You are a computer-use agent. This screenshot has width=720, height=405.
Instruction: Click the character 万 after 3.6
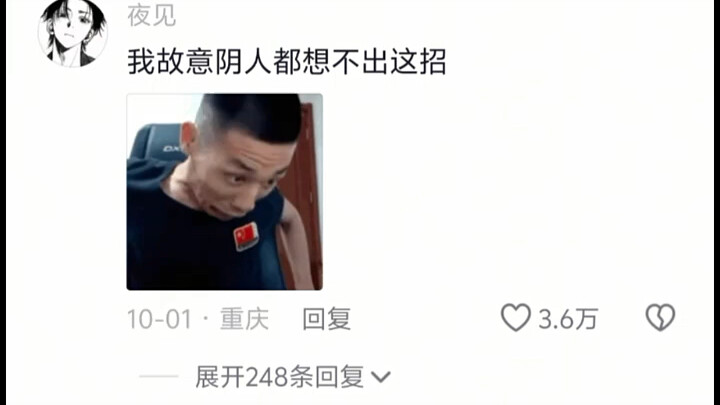(586, 319)
